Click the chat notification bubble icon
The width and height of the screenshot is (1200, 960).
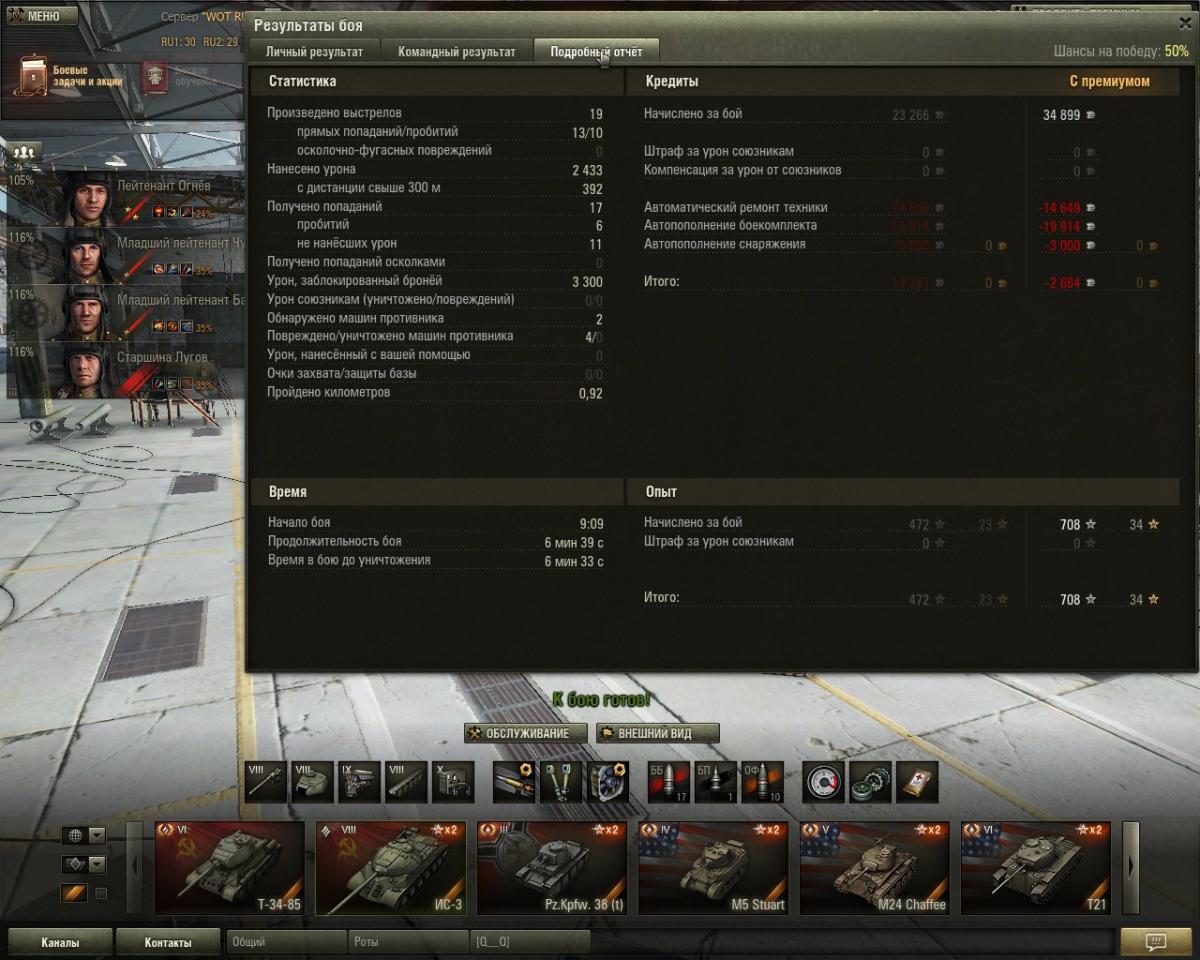tap(1156, 942)
